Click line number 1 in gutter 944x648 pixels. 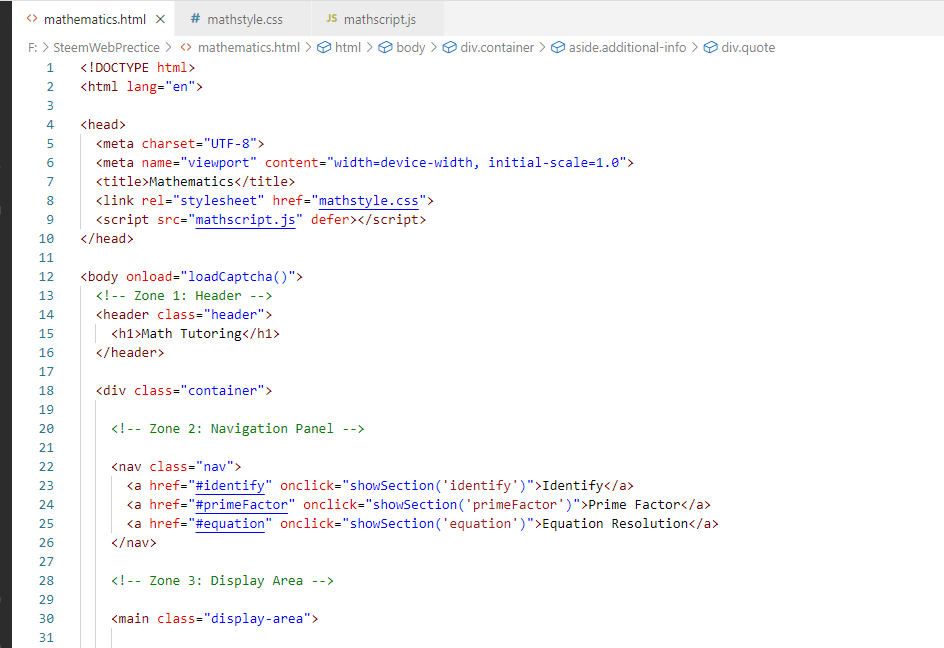(x=50, y=68)
